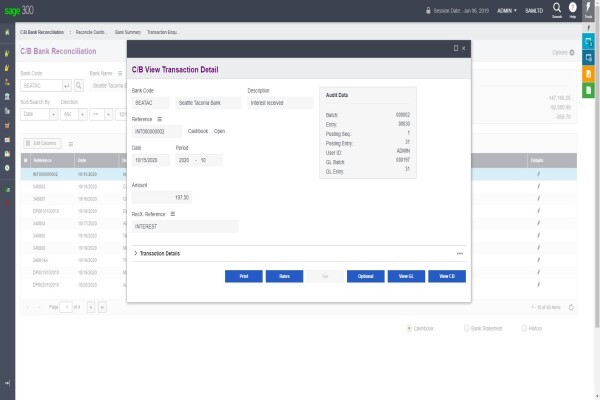Click the Reference column header
The height and width of the screenshot is (400, 600).
52,160
